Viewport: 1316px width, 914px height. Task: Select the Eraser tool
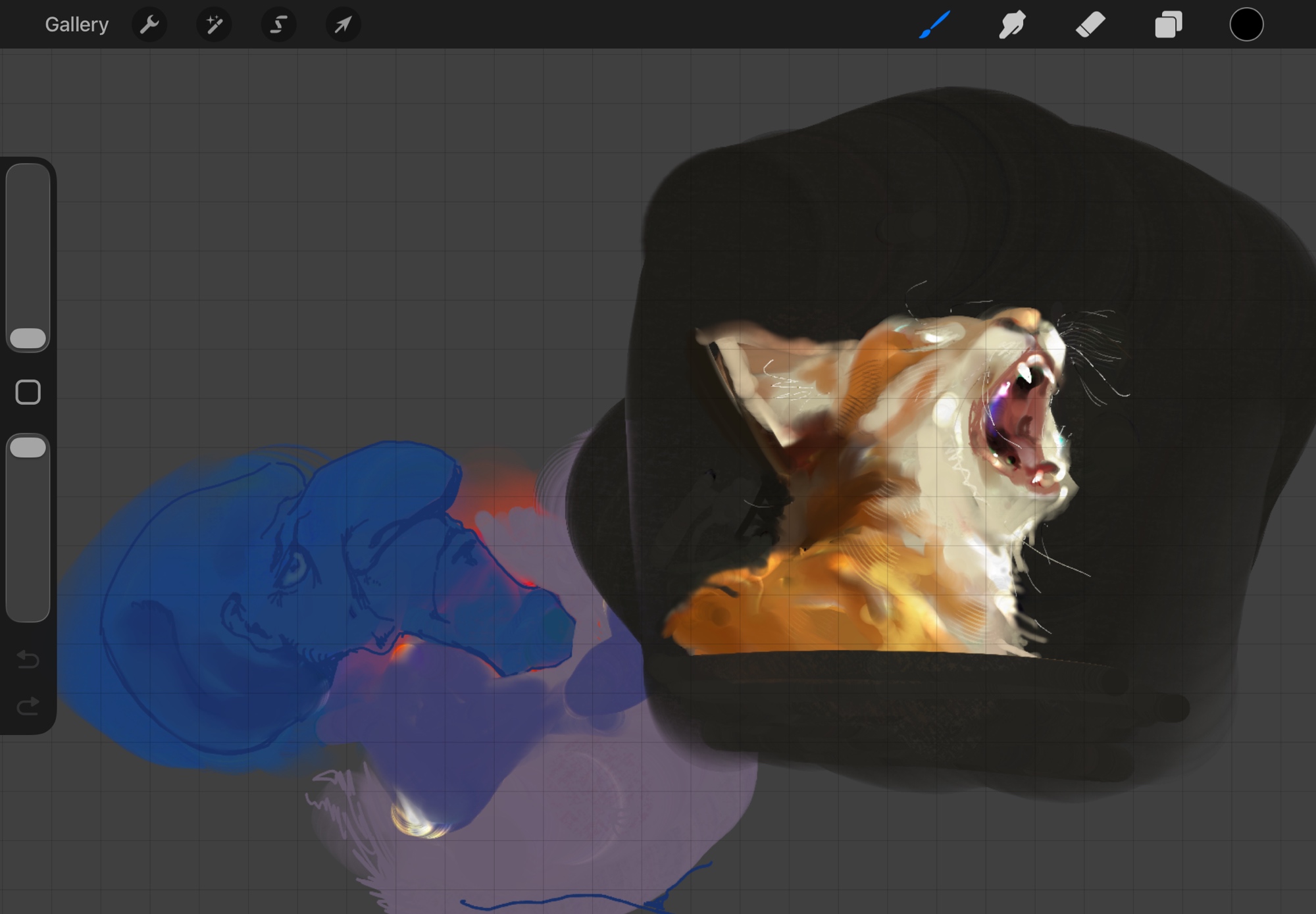pos(1090,25)
